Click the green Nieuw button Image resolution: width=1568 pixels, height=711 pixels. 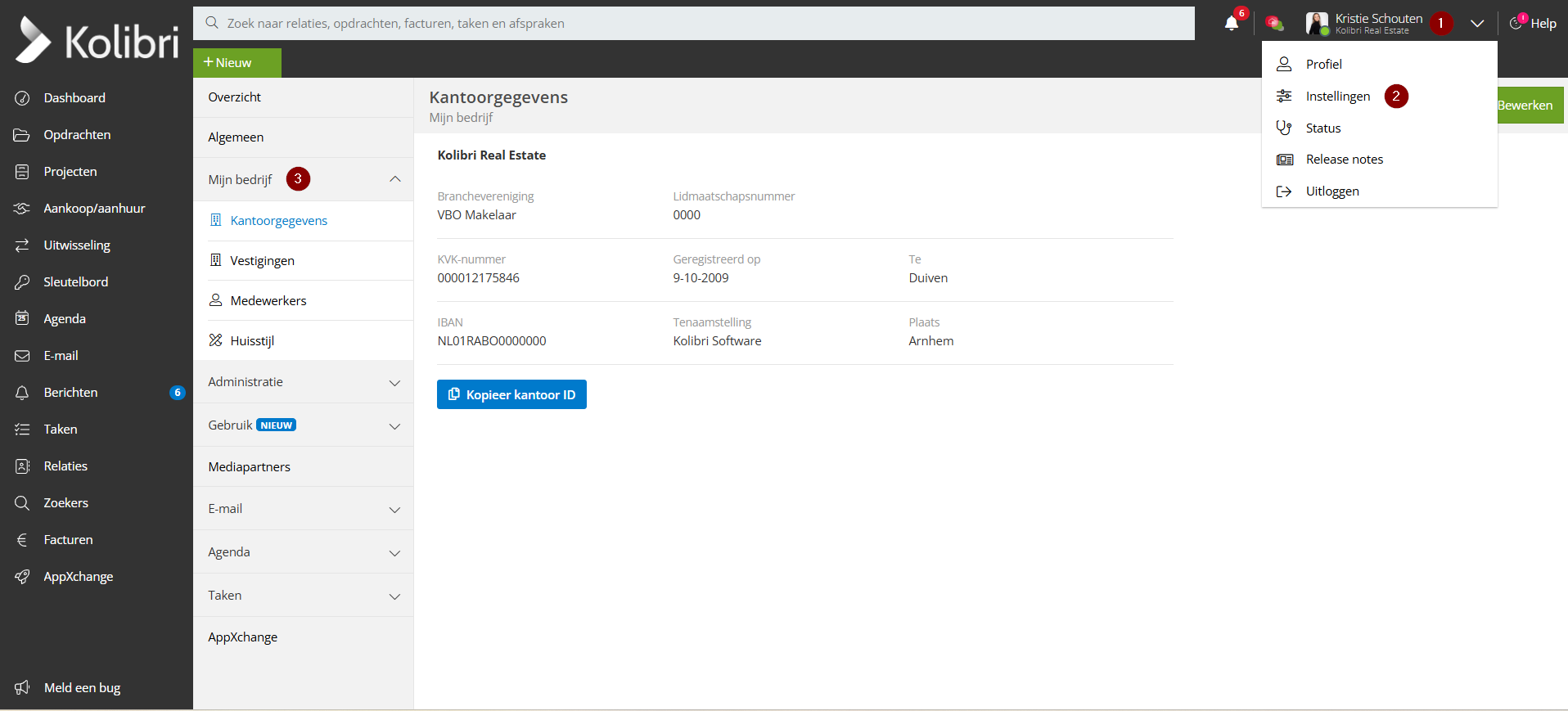(237, 63)
